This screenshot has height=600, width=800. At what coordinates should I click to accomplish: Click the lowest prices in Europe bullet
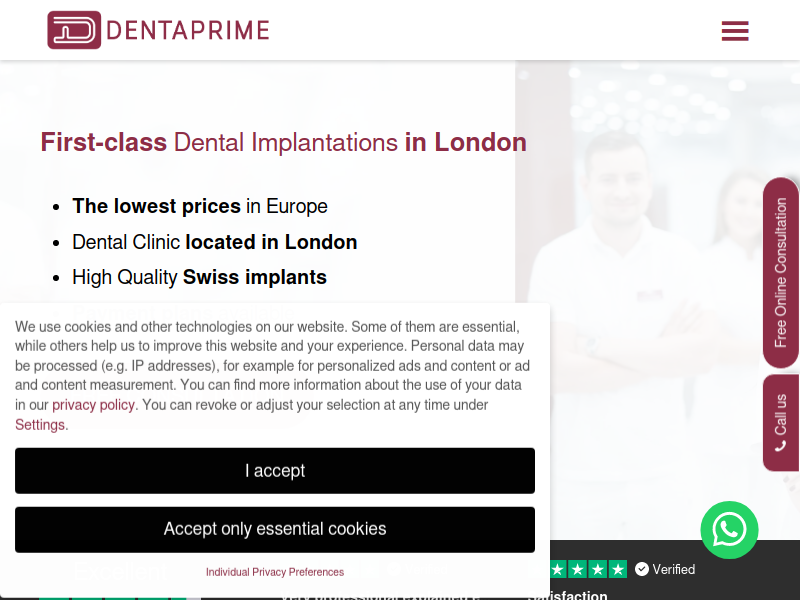(x=200, y=206)
